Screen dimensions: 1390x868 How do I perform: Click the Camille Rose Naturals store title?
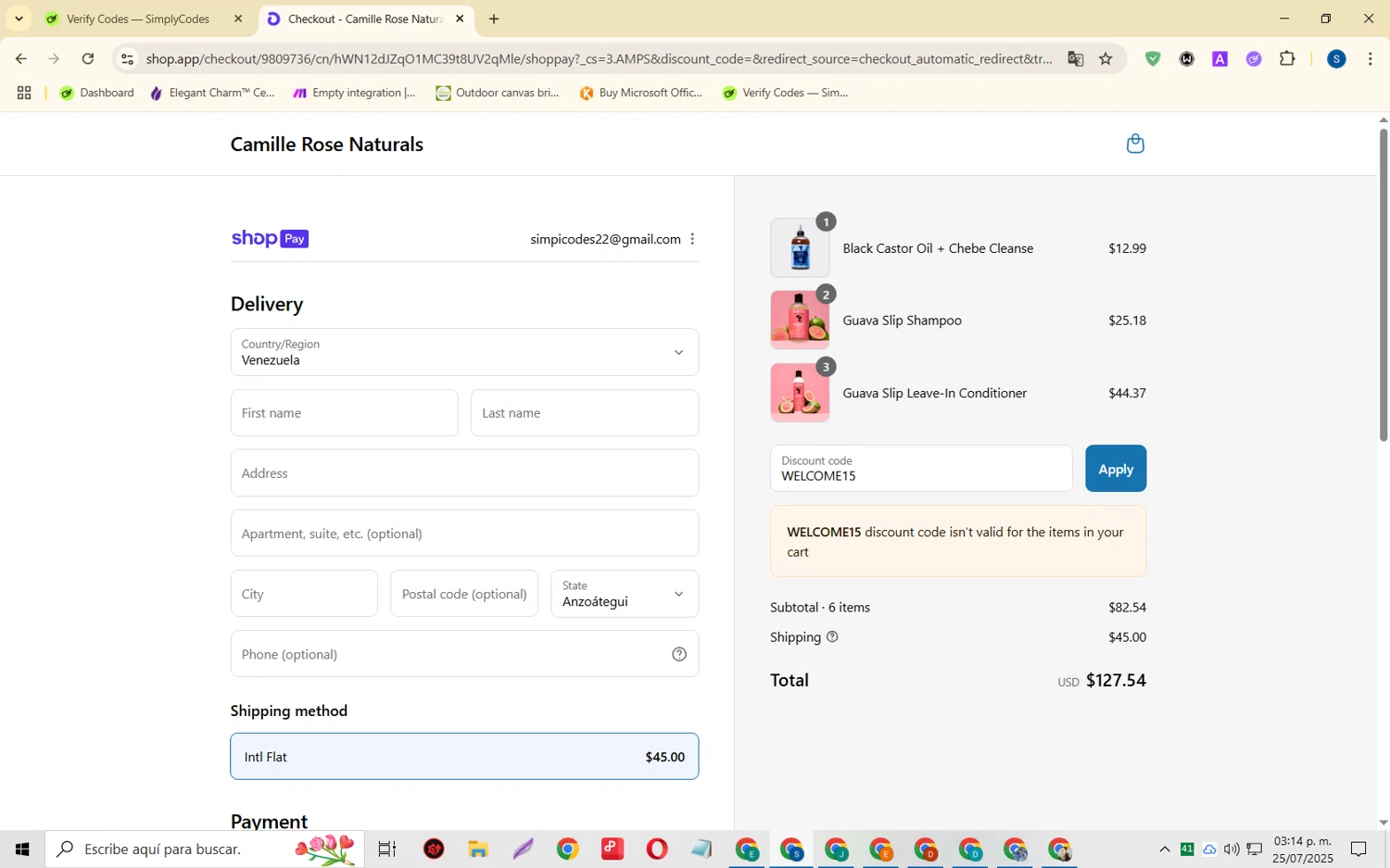pos(327,144)
